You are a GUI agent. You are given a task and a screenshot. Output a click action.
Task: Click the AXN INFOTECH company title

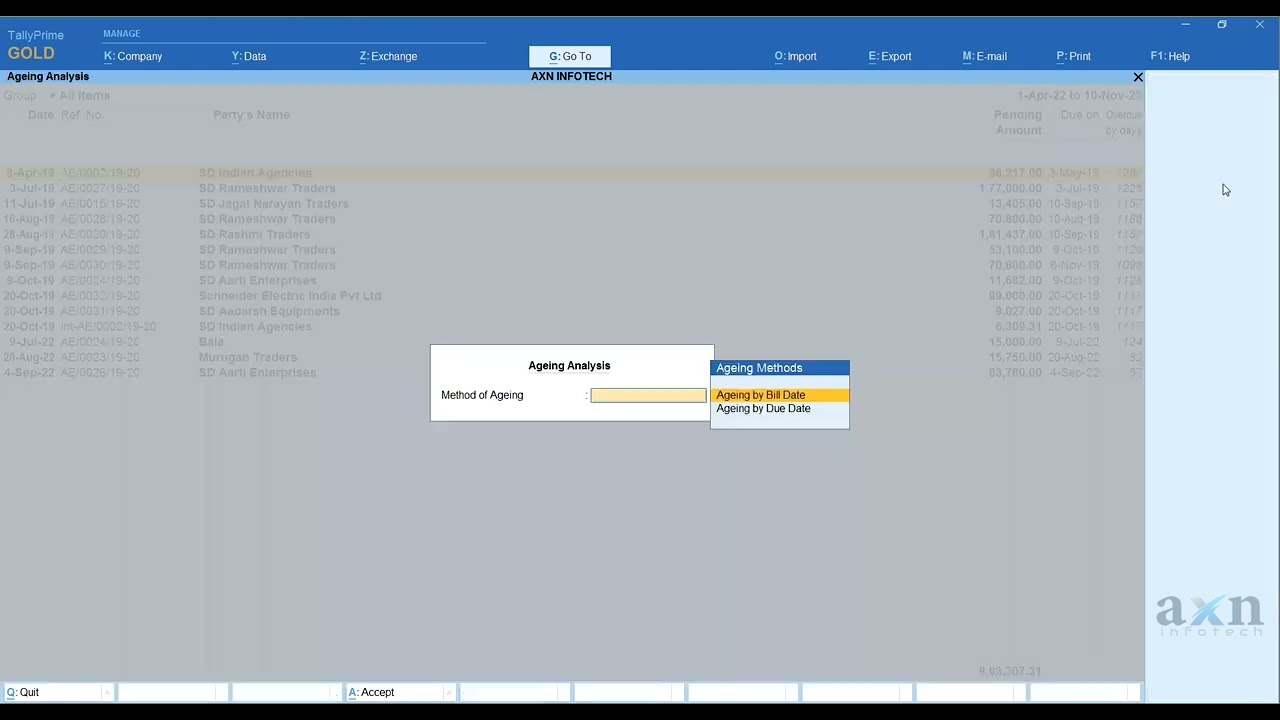coord(571,76)
